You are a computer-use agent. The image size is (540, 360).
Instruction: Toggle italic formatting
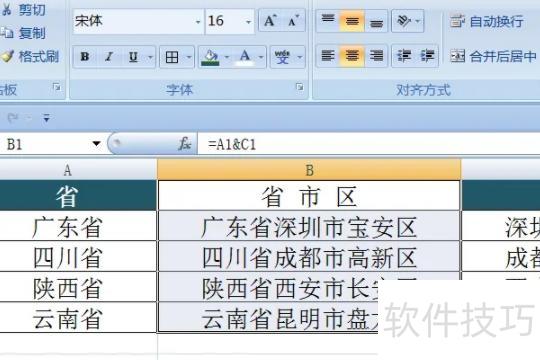point(109,56)
